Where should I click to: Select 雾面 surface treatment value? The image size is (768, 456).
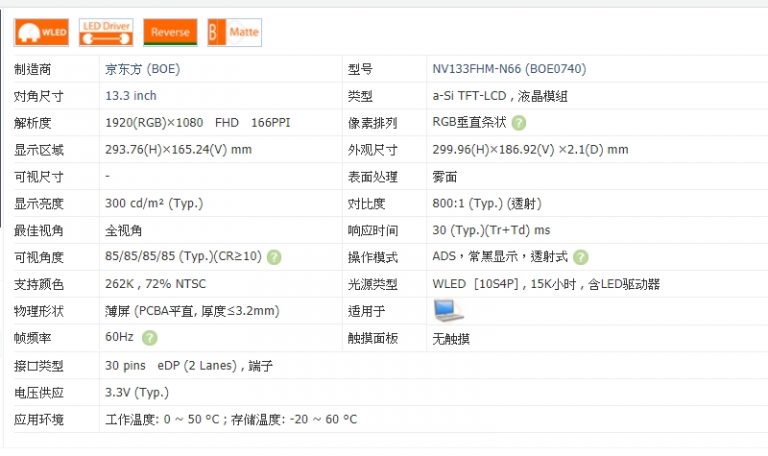point(445,177)
